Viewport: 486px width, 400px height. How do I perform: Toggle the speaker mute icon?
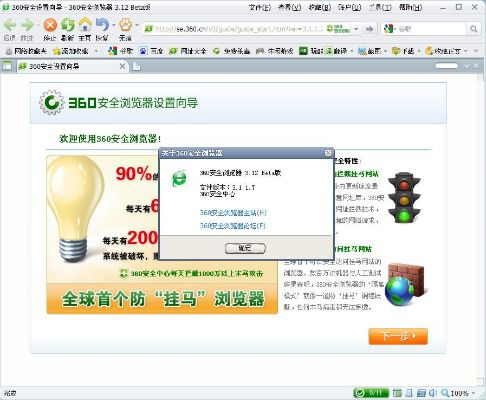[433, 393]
